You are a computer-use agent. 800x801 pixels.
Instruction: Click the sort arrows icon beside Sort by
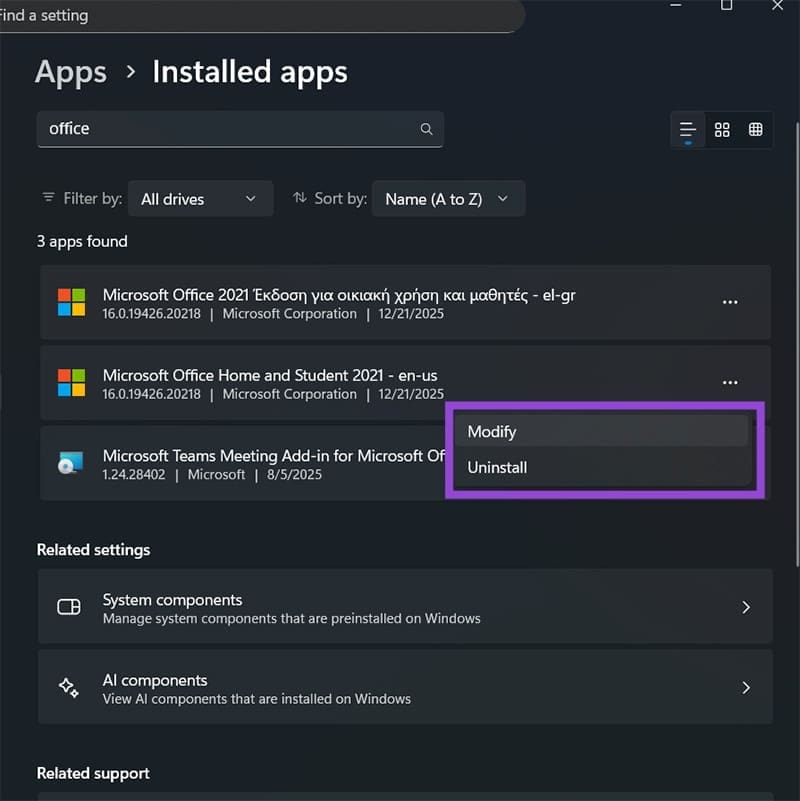(300, 198)
